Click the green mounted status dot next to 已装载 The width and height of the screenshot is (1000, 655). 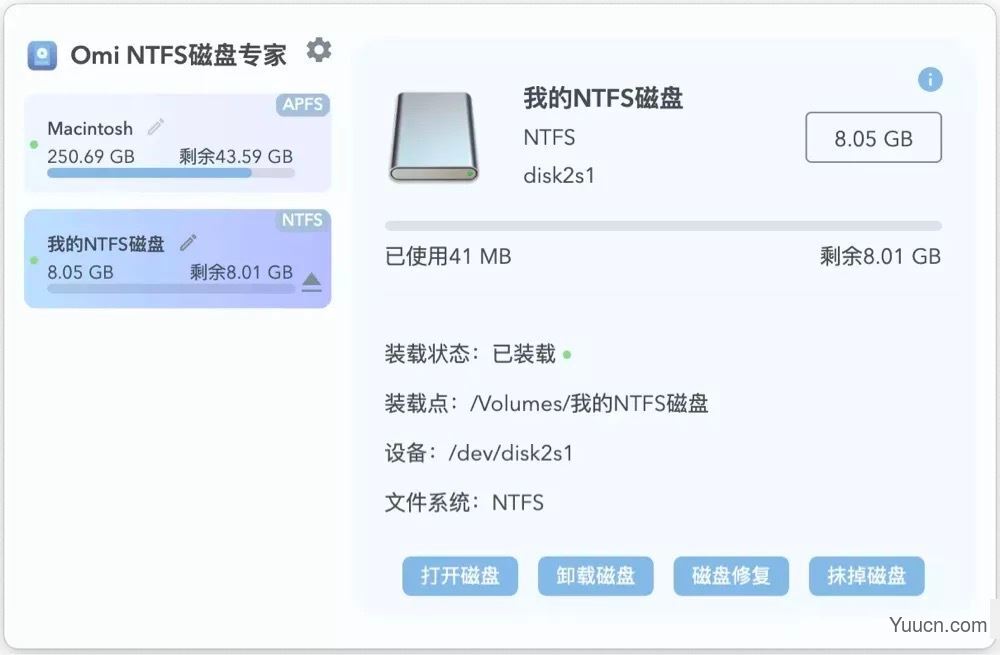point(565,353)
